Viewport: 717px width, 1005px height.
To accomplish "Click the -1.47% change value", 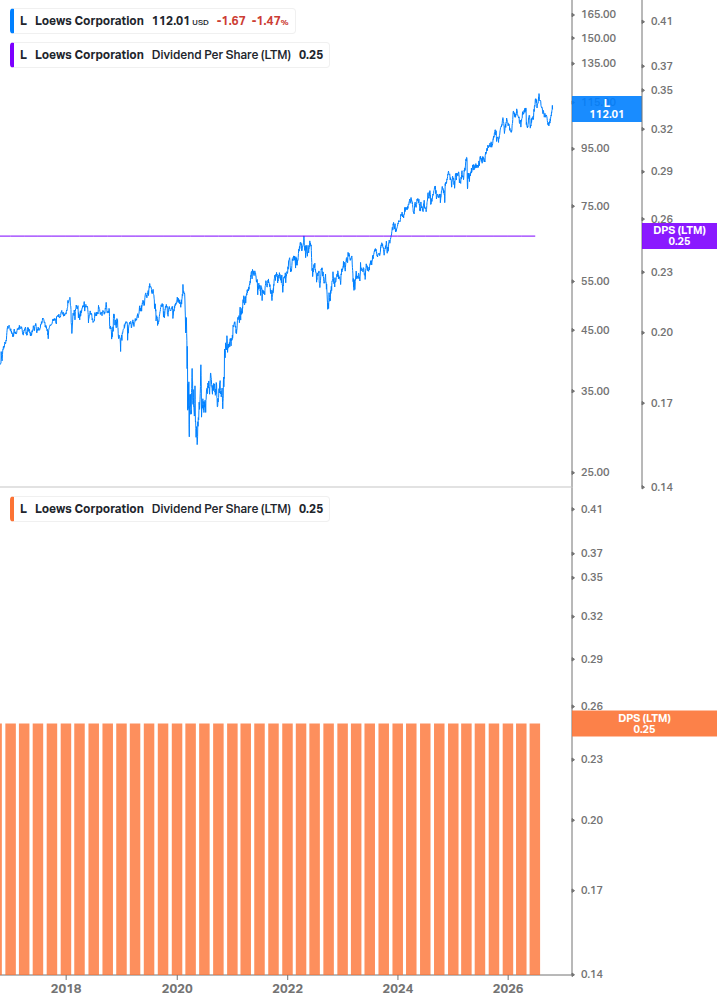I will pos(270,21).
